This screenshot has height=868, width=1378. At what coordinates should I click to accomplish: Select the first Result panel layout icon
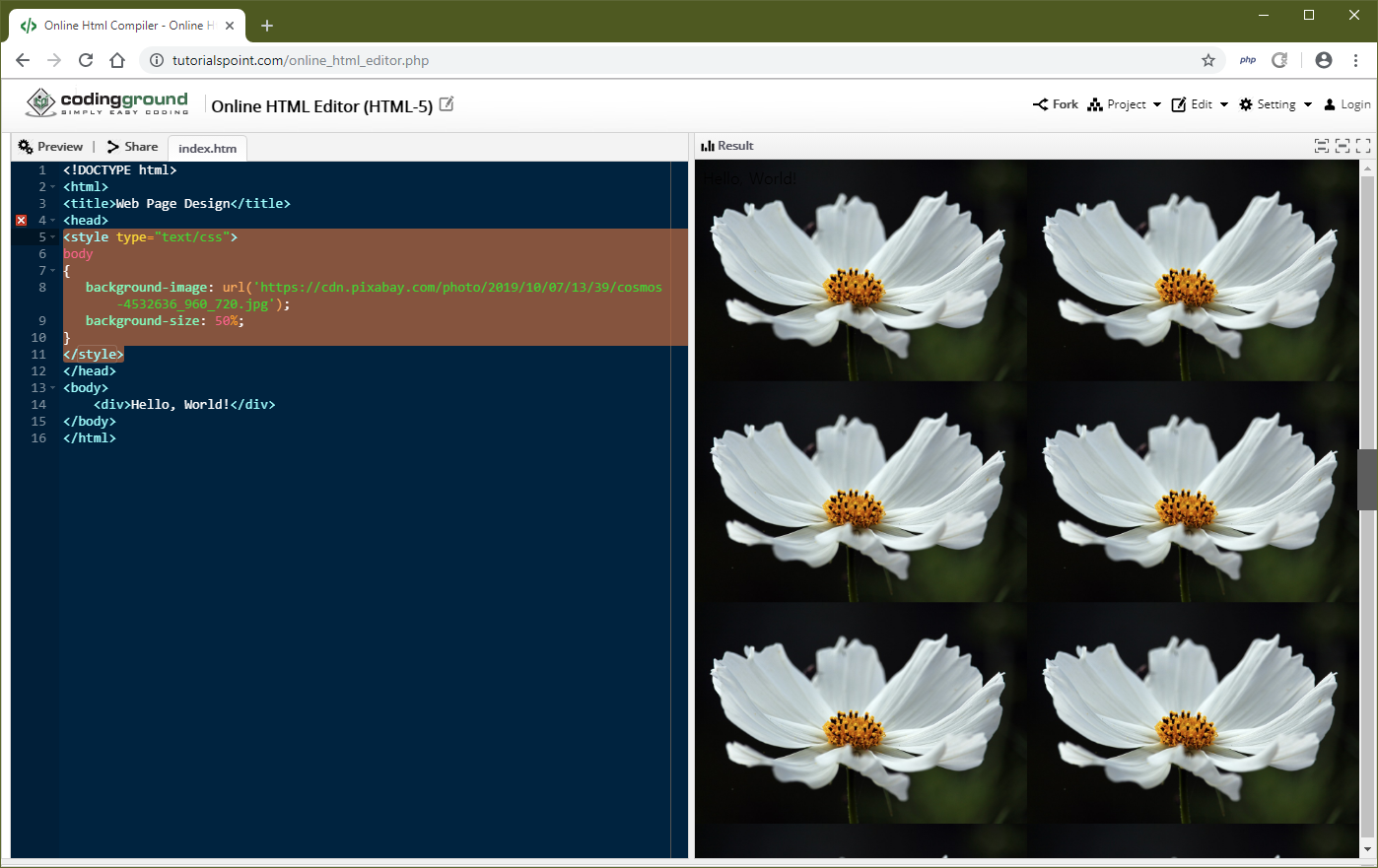1322,146
